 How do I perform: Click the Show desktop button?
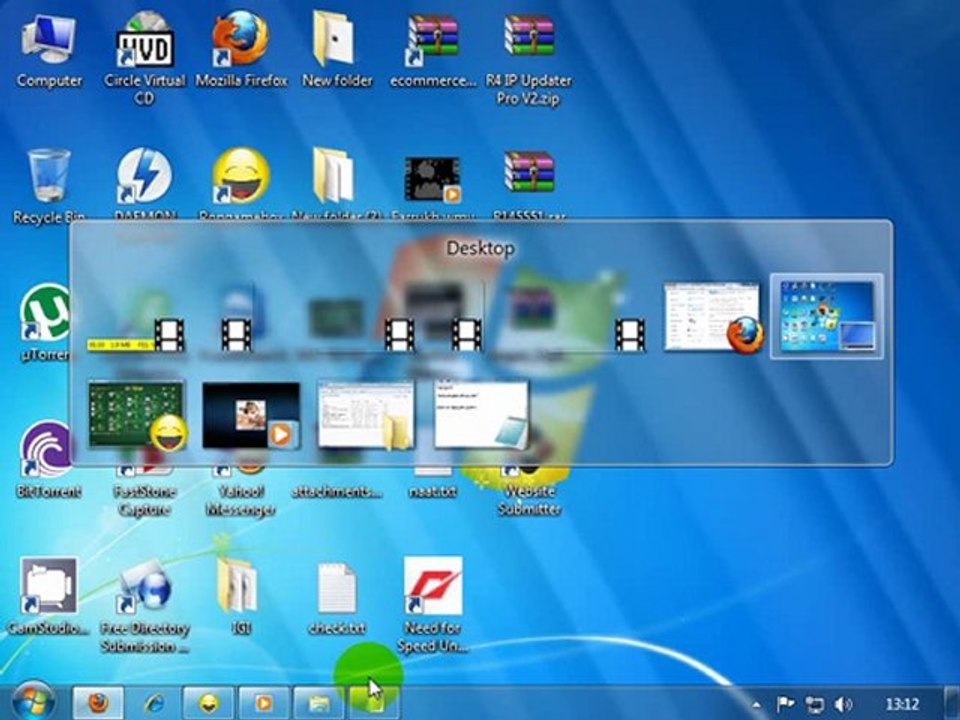[x=951, y=703]
